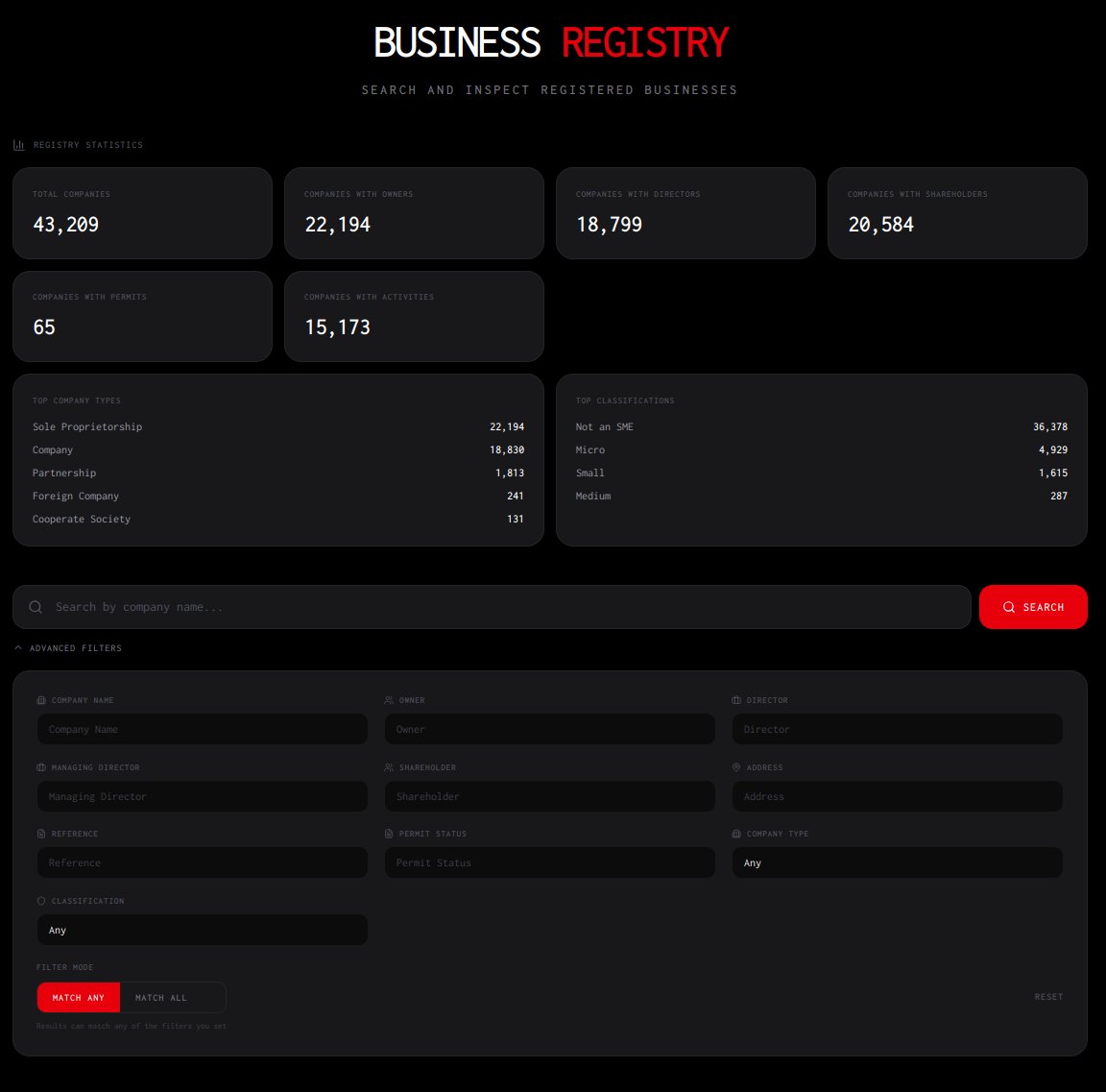
Task: Click the Shareholder people icon
Action: coord(389,767)
